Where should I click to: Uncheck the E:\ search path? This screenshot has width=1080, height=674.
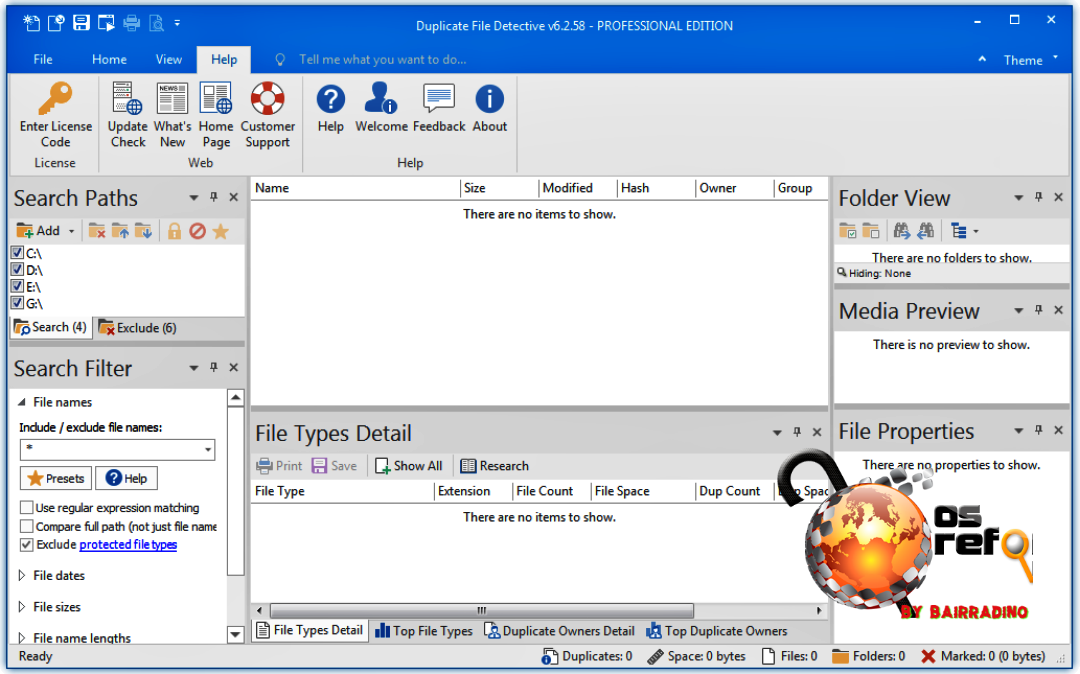click(17, 286)
